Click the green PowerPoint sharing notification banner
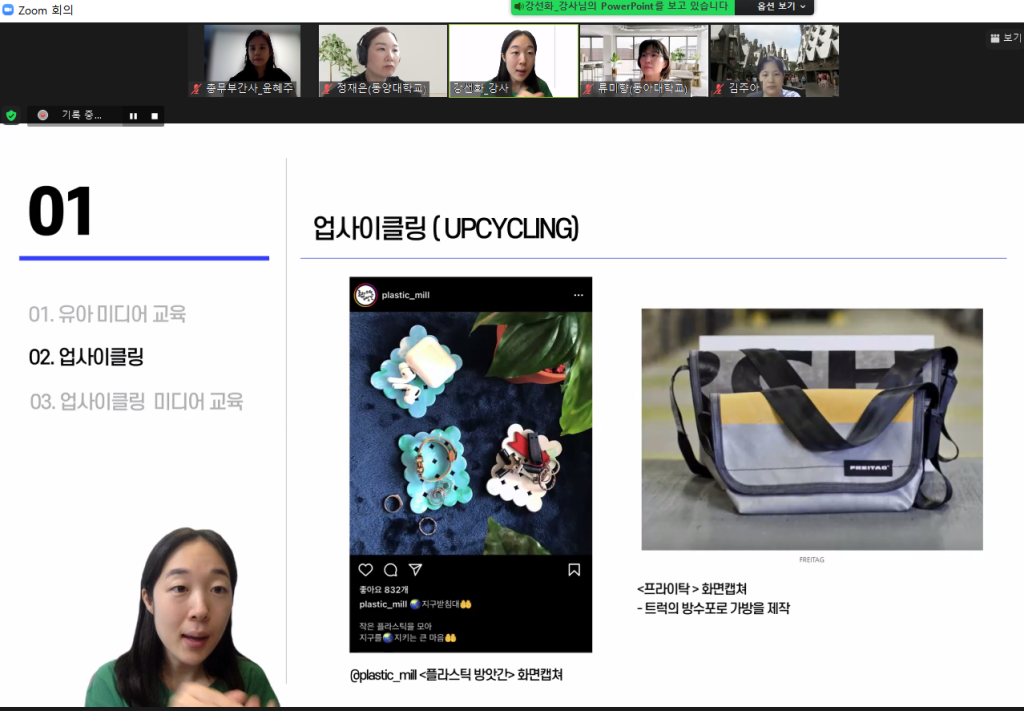The height and width of the screenshot is (711, 1024). coord(623,7)
